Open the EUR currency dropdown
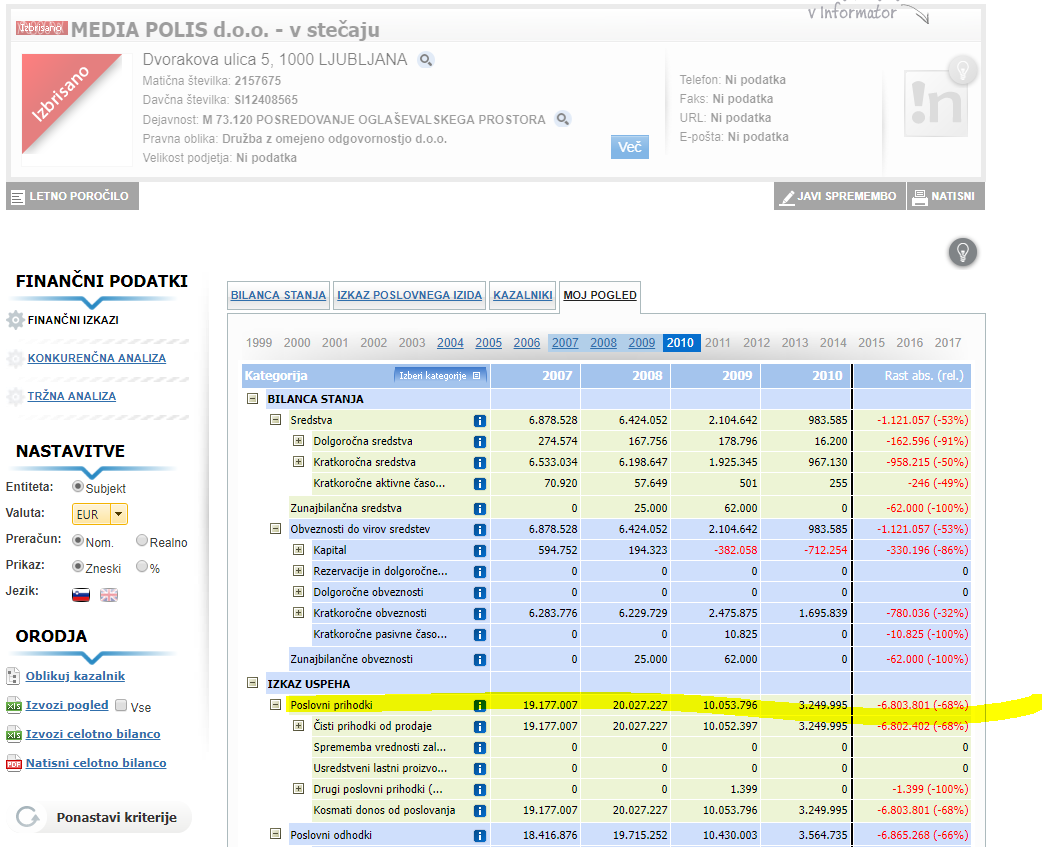Image resolution: width=1042 pixels, height=847 pixels. 119,514
